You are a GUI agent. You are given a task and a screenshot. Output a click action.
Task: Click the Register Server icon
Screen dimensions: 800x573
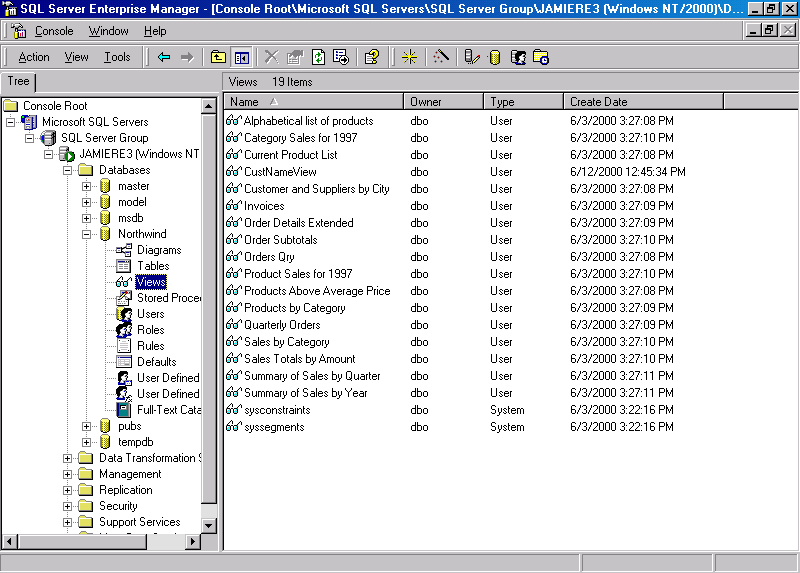472,57
